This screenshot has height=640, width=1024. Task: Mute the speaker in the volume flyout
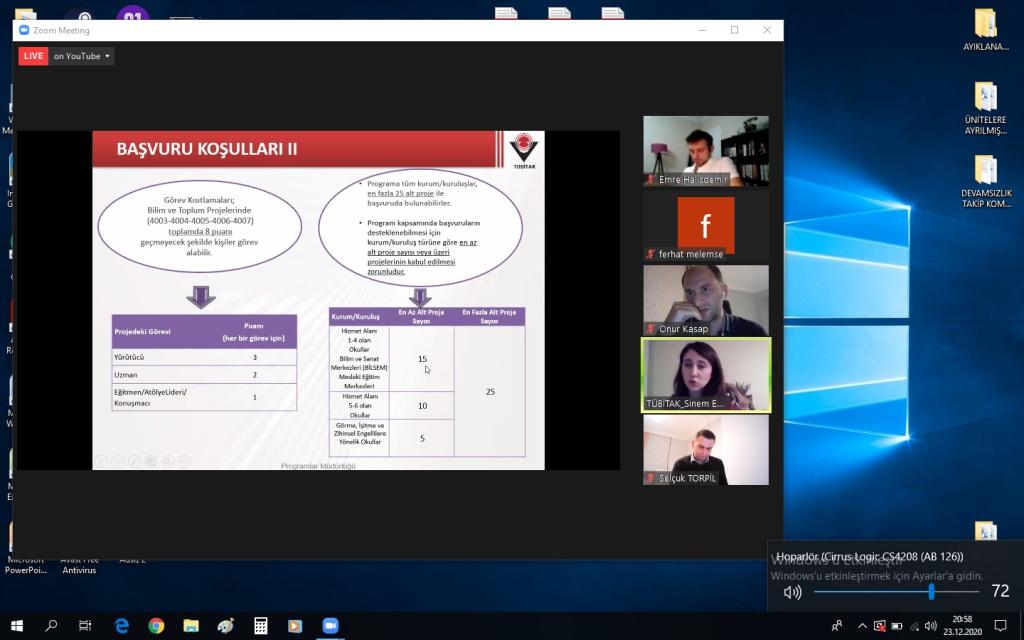click(x=792, y=592)
